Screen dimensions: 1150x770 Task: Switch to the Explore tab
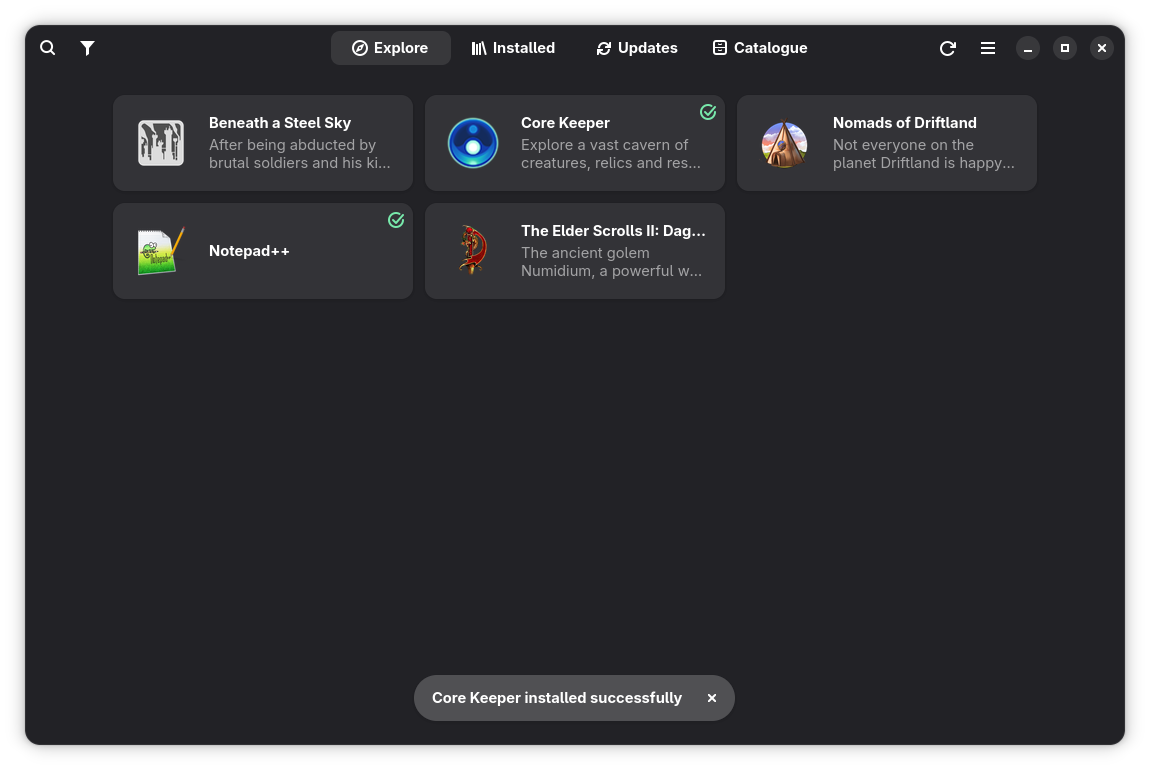coord(390,48)
